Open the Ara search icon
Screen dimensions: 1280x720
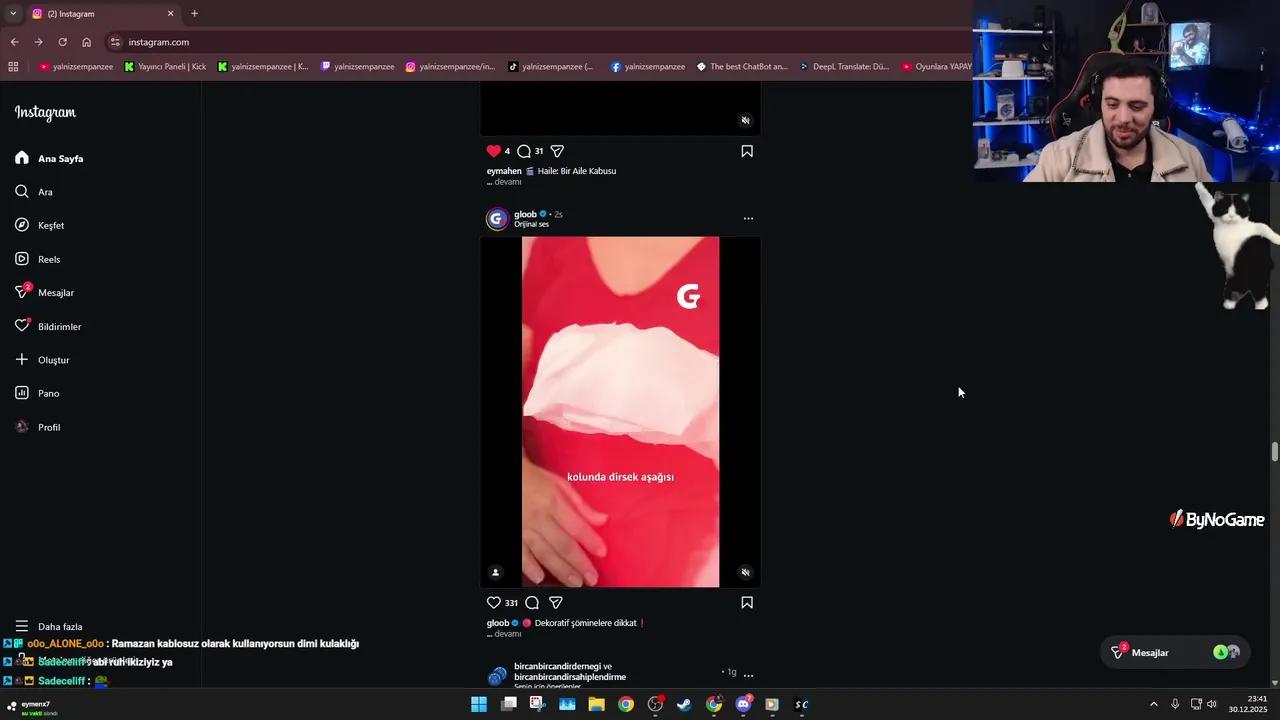tap(21, 191)
